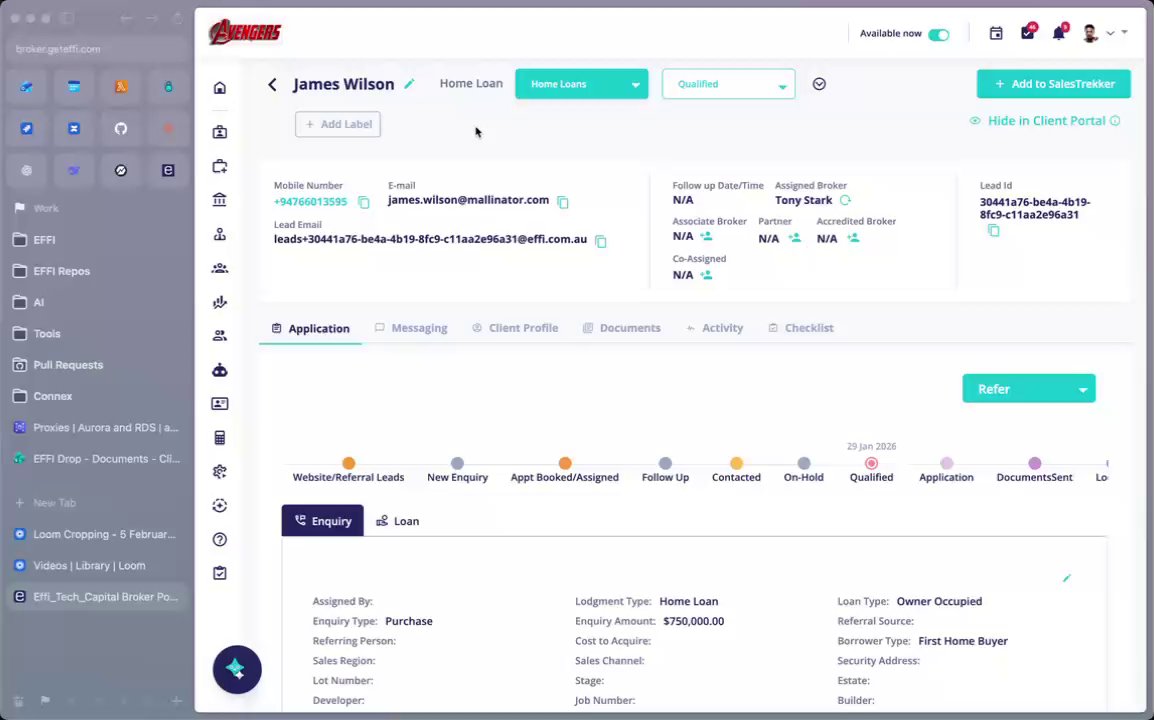Image resolution: width=1154 pixels, height=720 pixels.
Task: Open the Qualified status dropdown
Action: click(728, 84)
